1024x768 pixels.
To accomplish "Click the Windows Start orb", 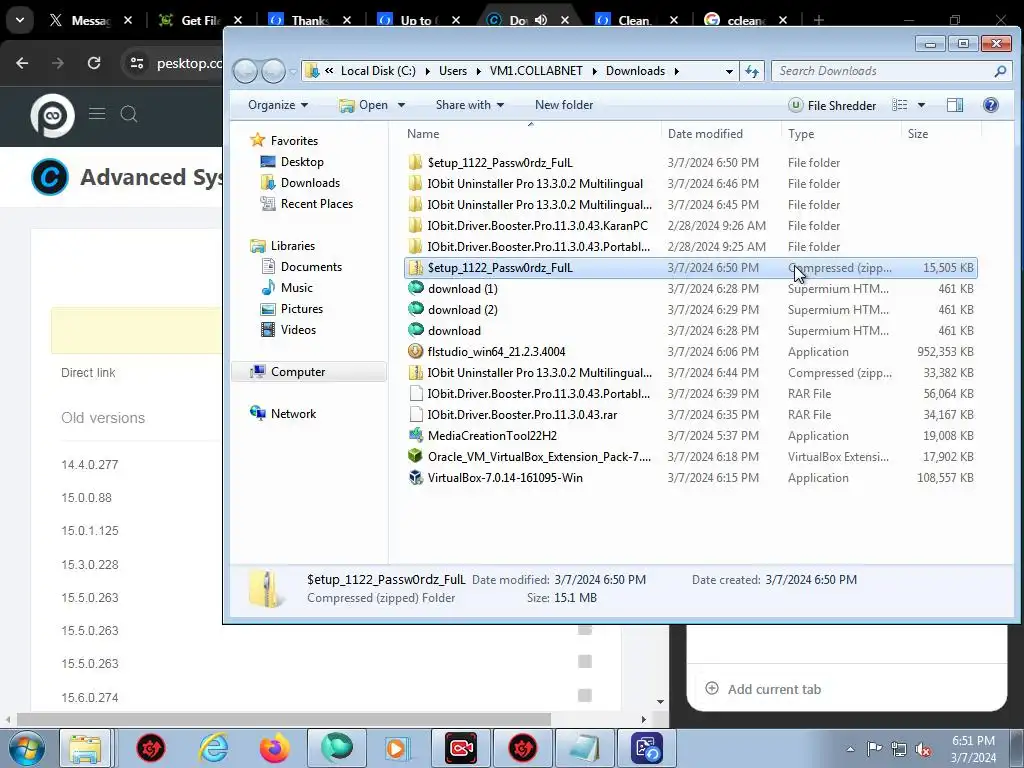I will (27, 748).
